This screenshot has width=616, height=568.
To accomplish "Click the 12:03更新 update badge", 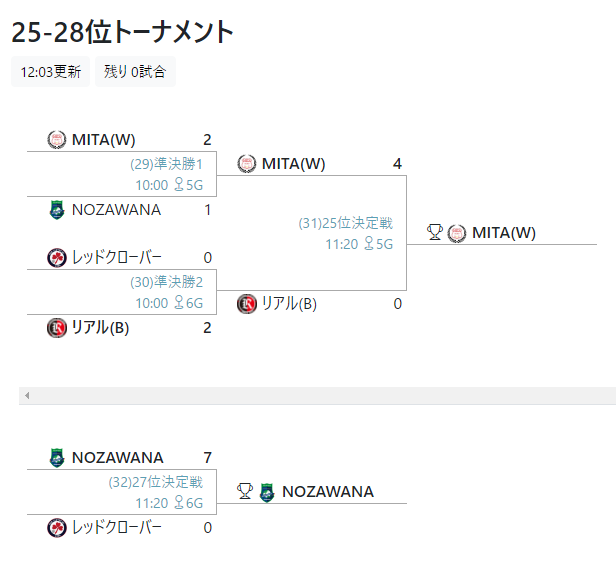I will coord(51,71).
